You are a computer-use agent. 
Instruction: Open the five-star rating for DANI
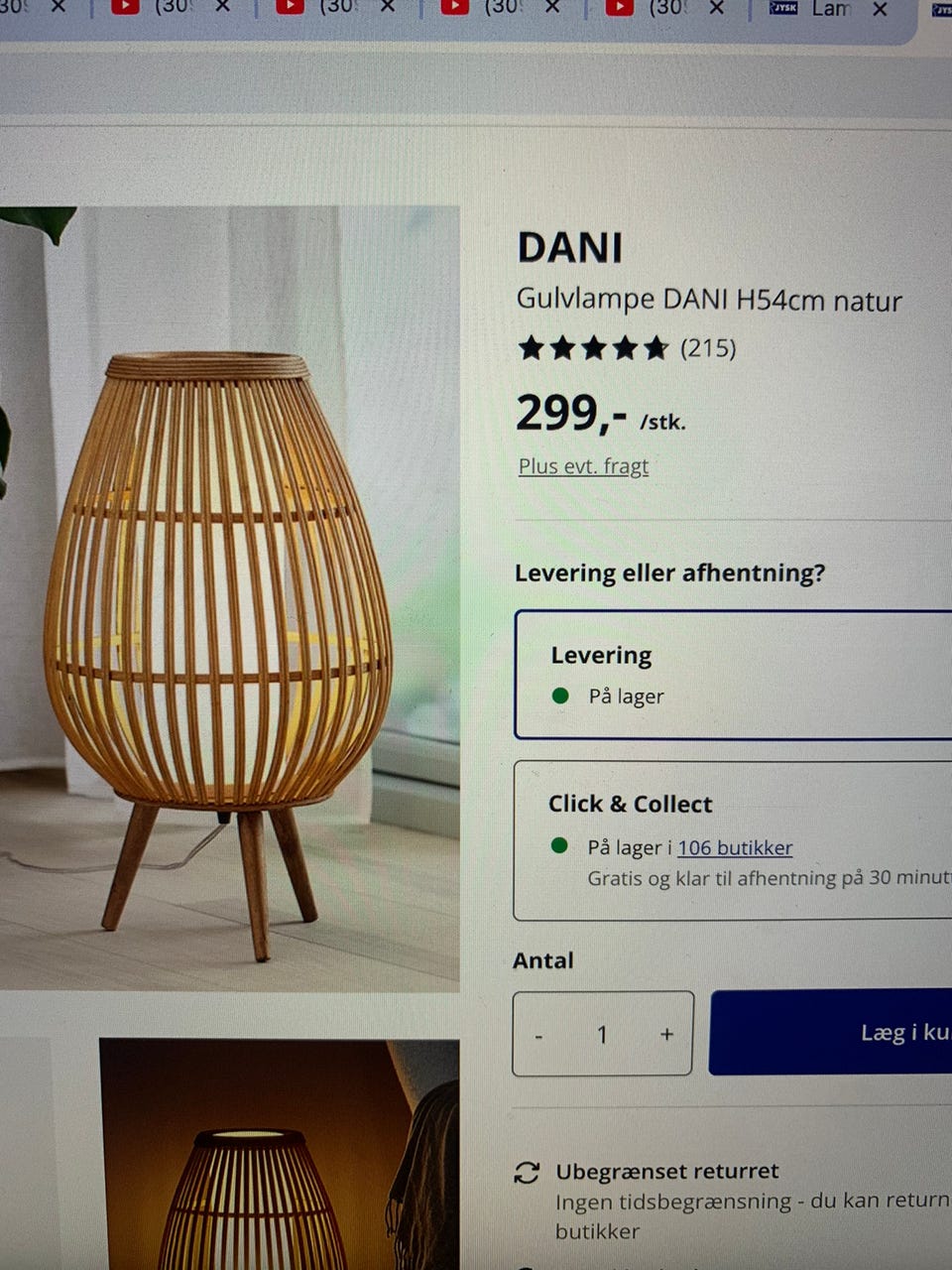click(x=593, y=348)
